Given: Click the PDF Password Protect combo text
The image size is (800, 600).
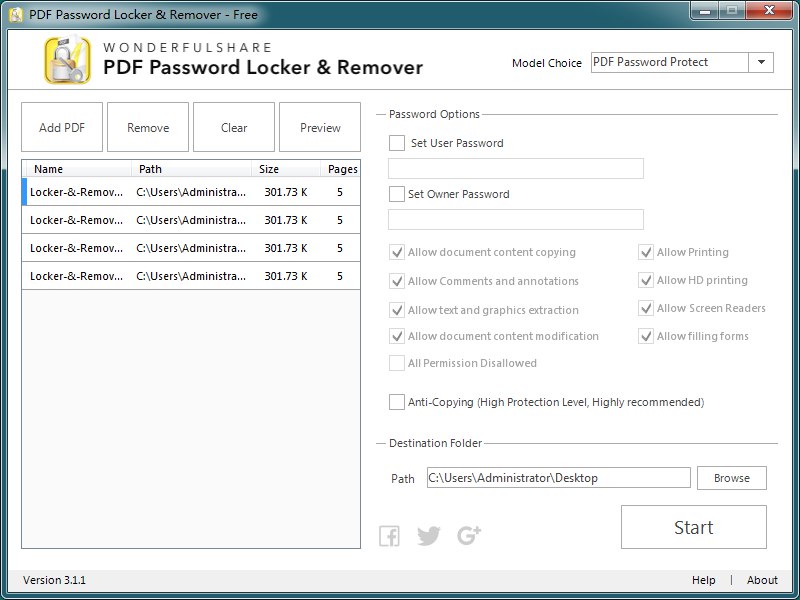Looking at the screenshot, I should 650,62.
